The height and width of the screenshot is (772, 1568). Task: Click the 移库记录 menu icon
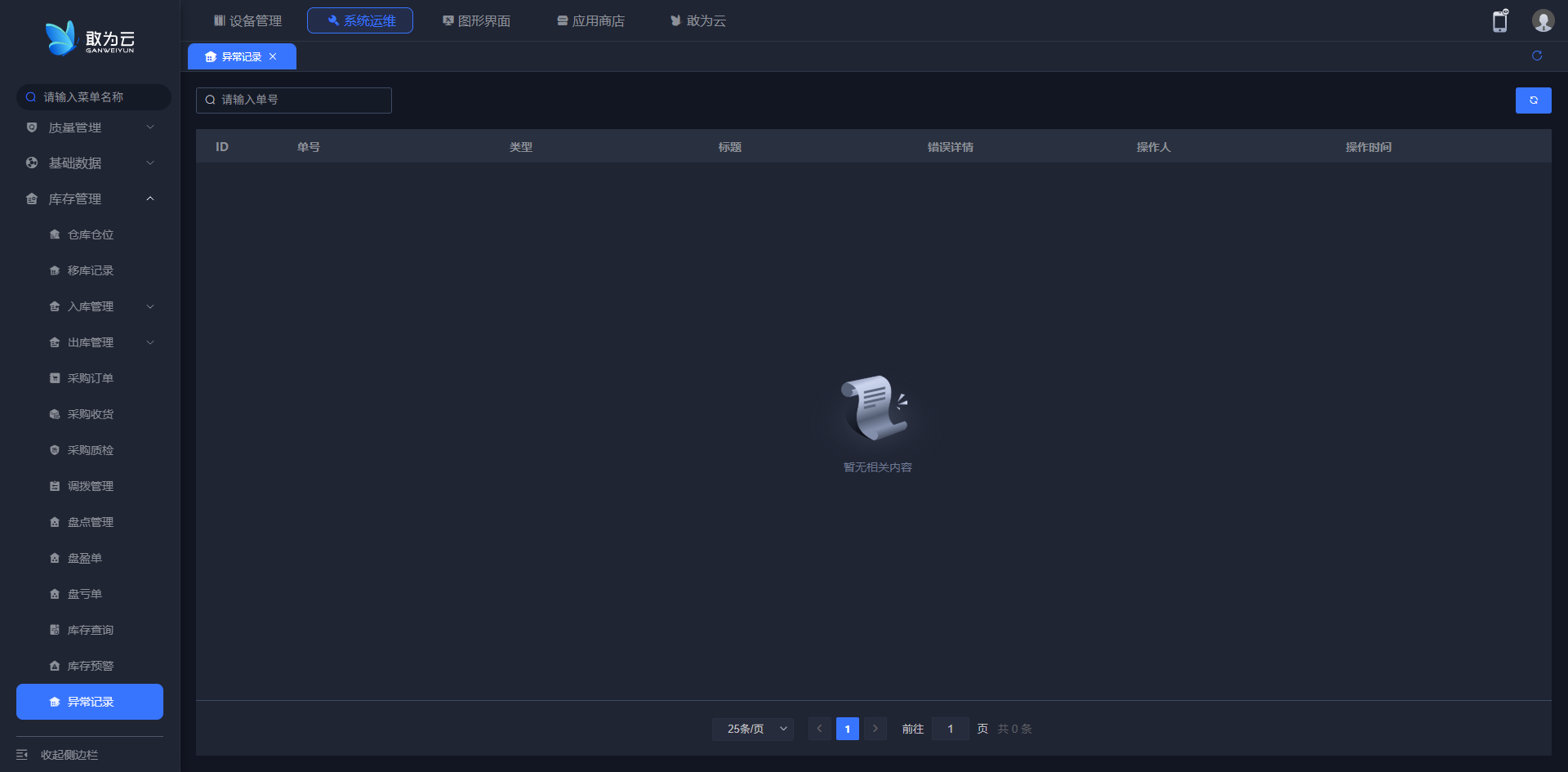click(55, 270)
